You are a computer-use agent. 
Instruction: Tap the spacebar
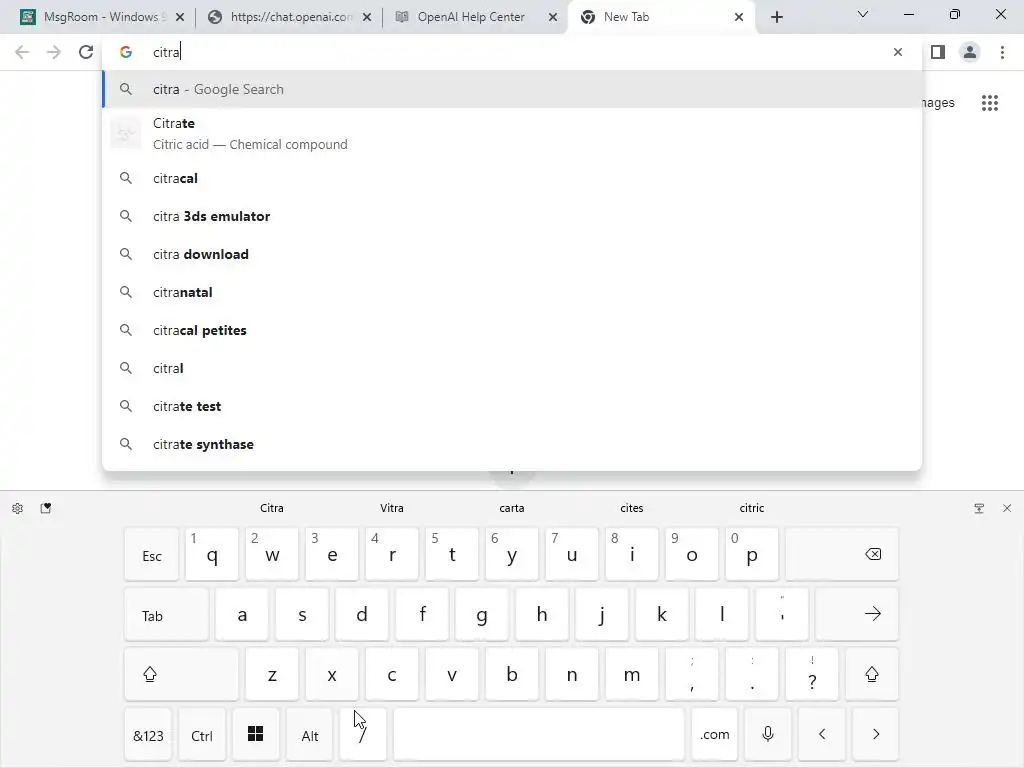[x=539, y=734]
